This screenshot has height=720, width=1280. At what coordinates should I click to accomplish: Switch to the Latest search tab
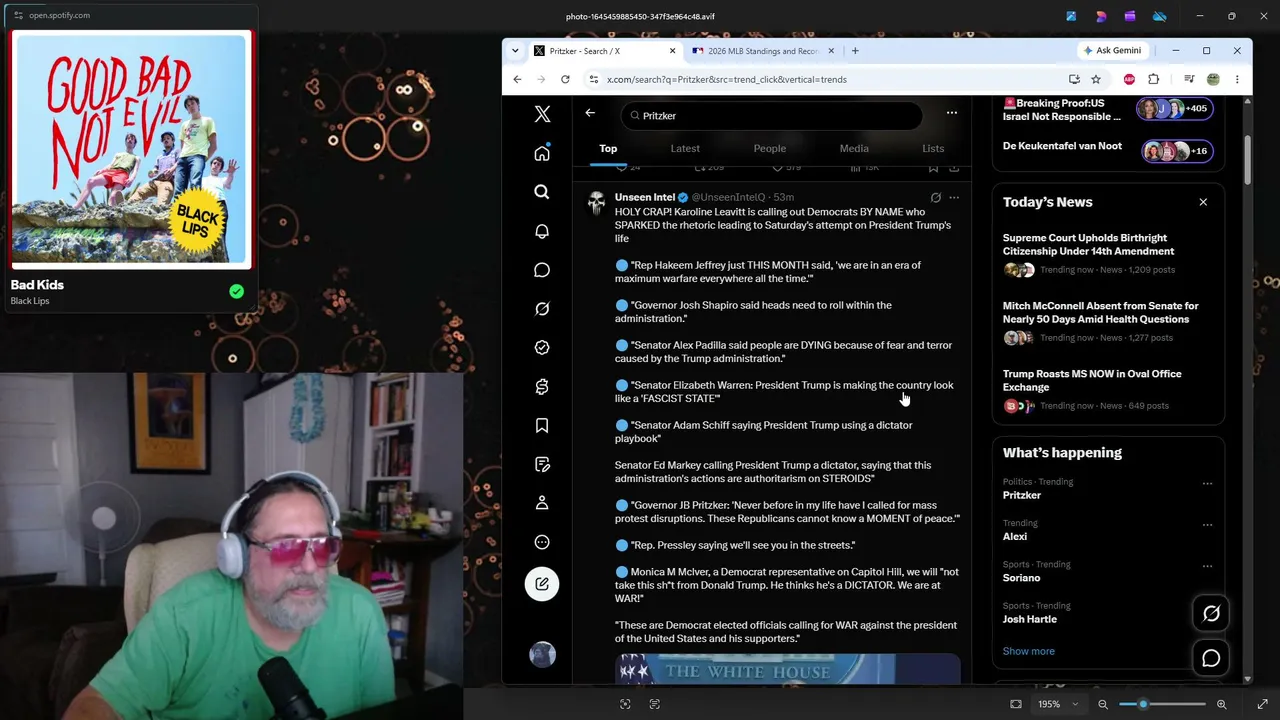pyautogui.click(x=685, y=148)
